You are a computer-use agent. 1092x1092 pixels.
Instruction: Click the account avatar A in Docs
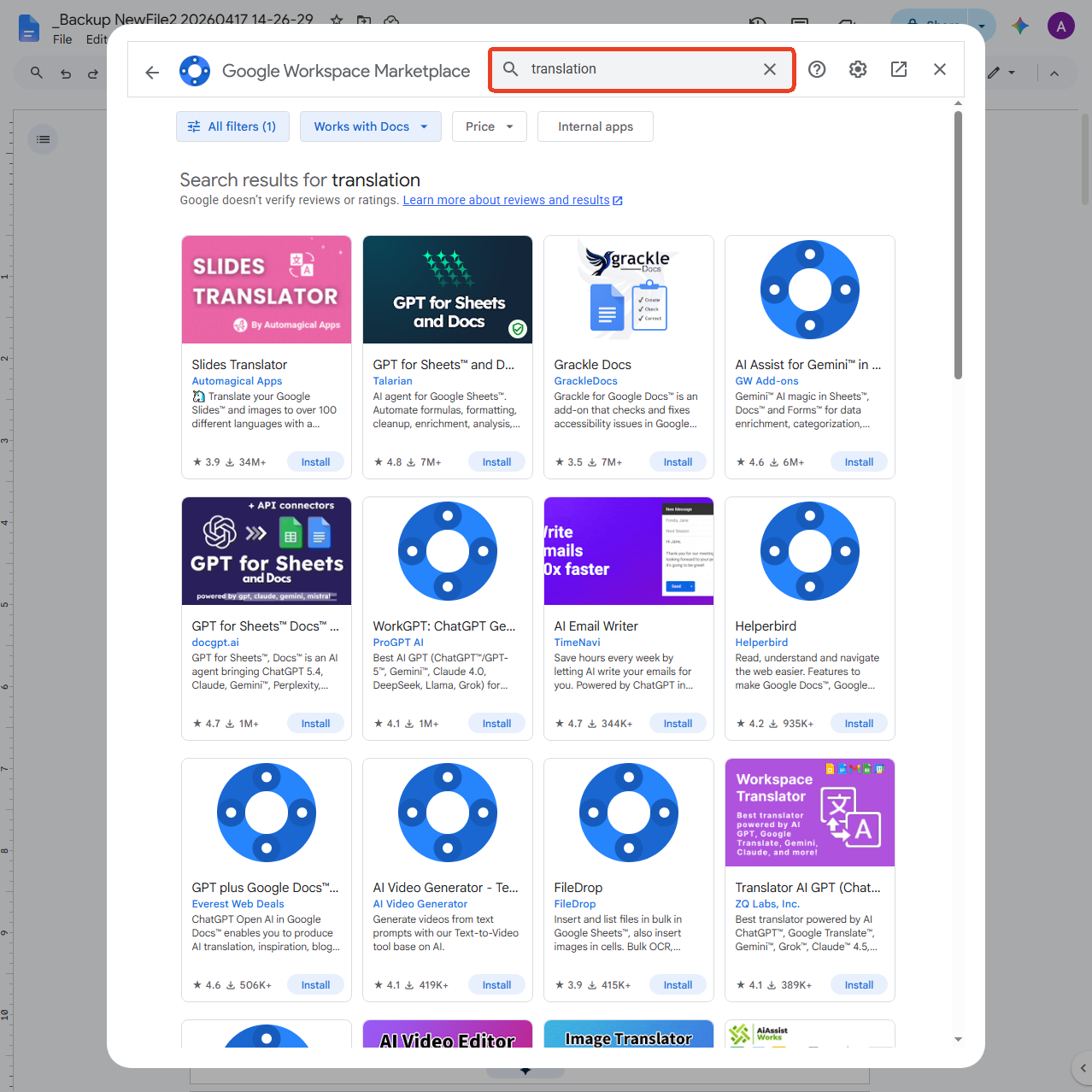1060,26
